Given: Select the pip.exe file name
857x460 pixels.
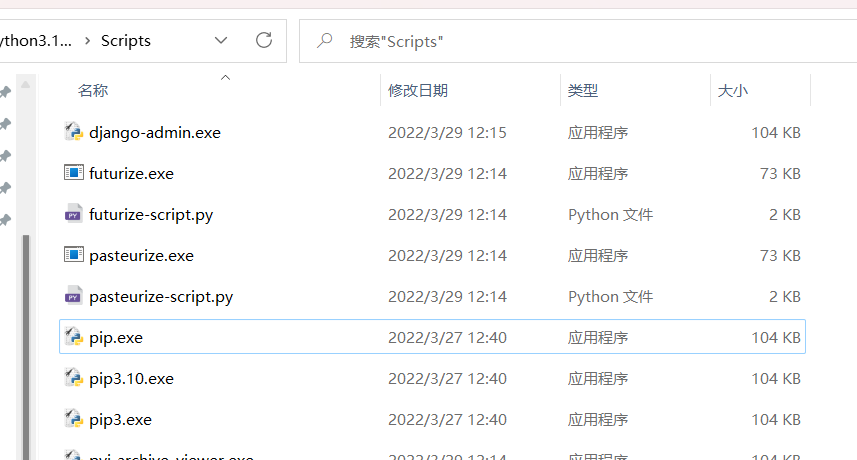Looking at the screenshot, I should [x=116, y=338].
